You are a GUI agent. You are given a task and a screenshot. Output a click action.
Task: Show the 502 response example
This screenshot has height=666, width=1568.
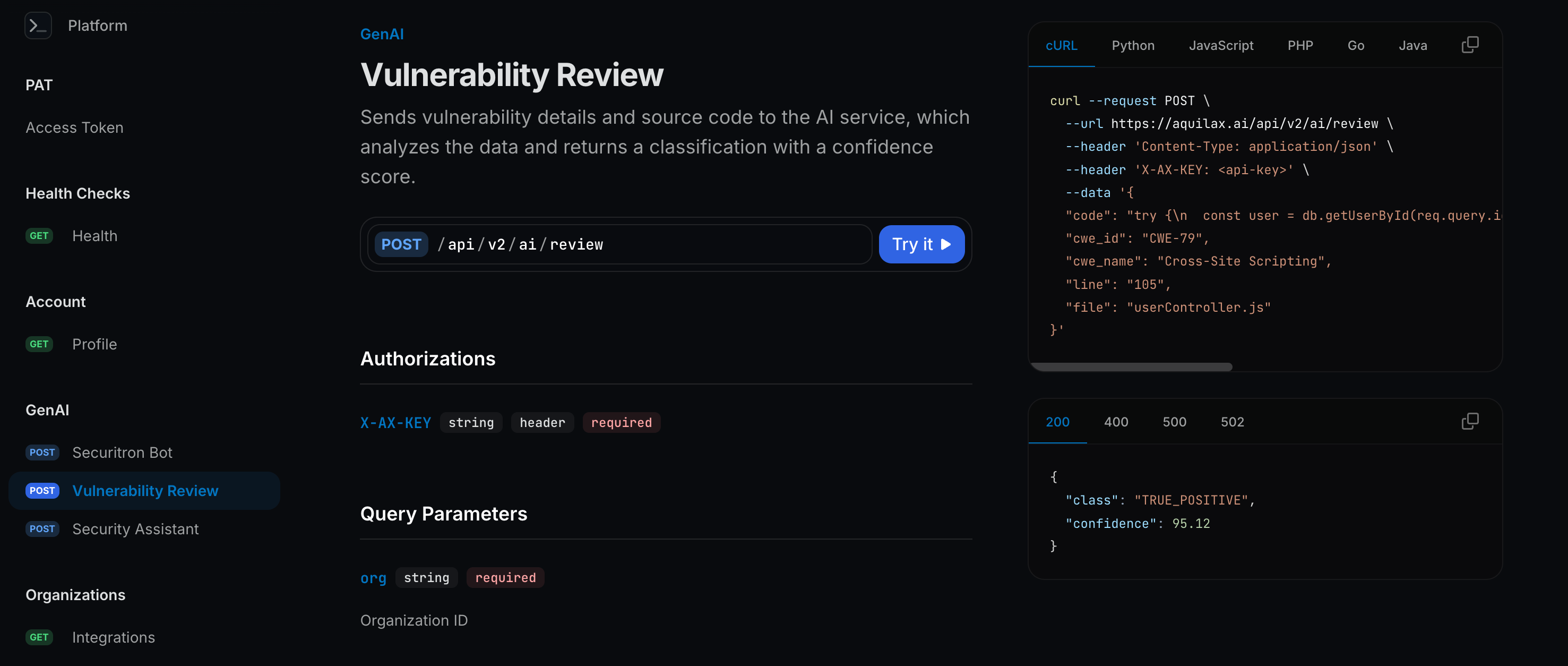pyautogui.click(x=1232, y=422)
